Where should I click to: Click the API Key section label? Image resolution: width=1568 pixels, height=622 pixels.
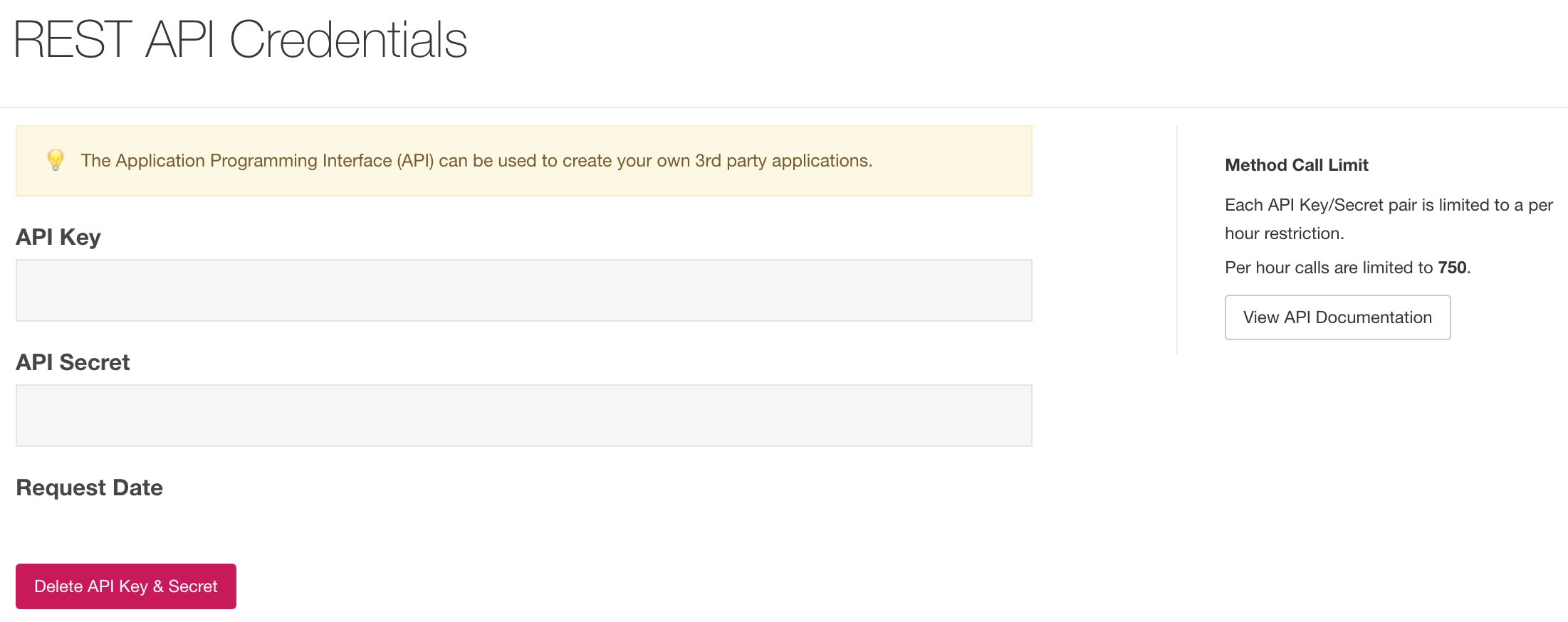click(x=57, y=237)
